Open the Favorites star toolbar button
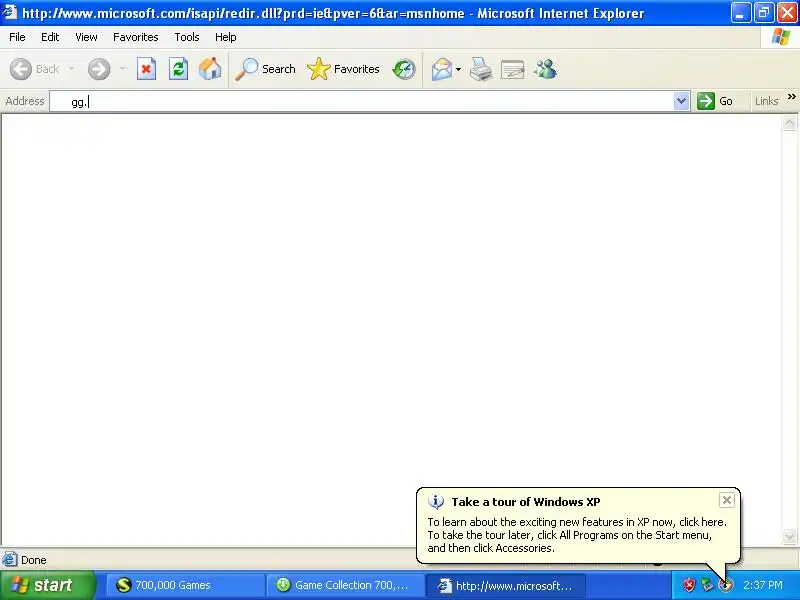Image resolution: width=800 pixels, height=600 pixels. (343, 69)
